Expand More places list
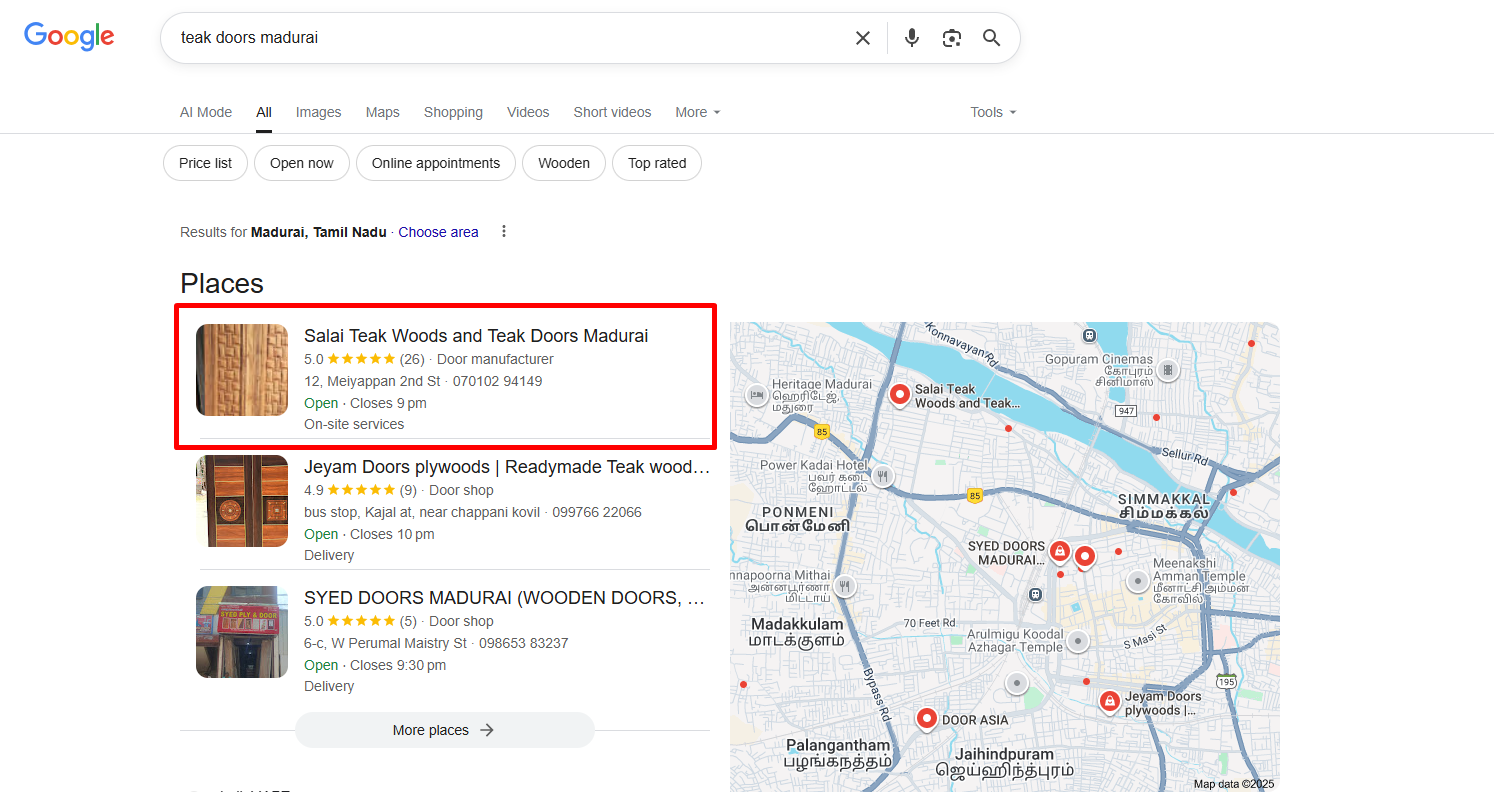Screen dimensions: 1494x792 [x=444, y=730]
